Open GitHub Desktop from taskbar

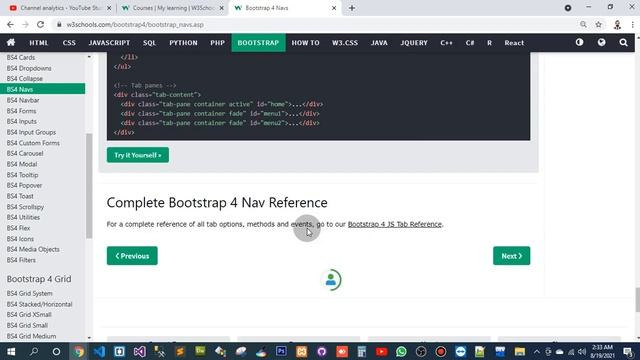pyautogui.click(x=322, y=351)
